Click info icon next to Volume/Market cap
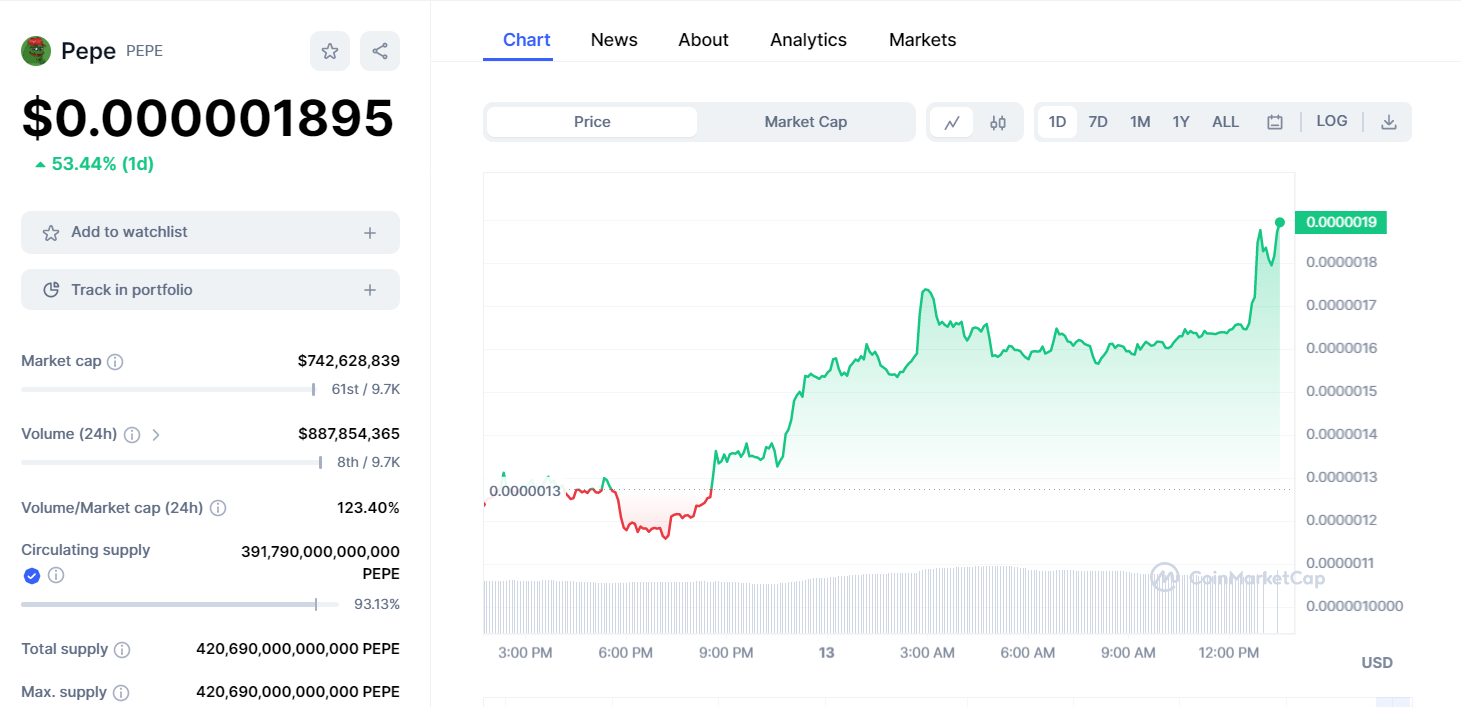Viewport: 1461px width, 707px height. coord(218,508)
